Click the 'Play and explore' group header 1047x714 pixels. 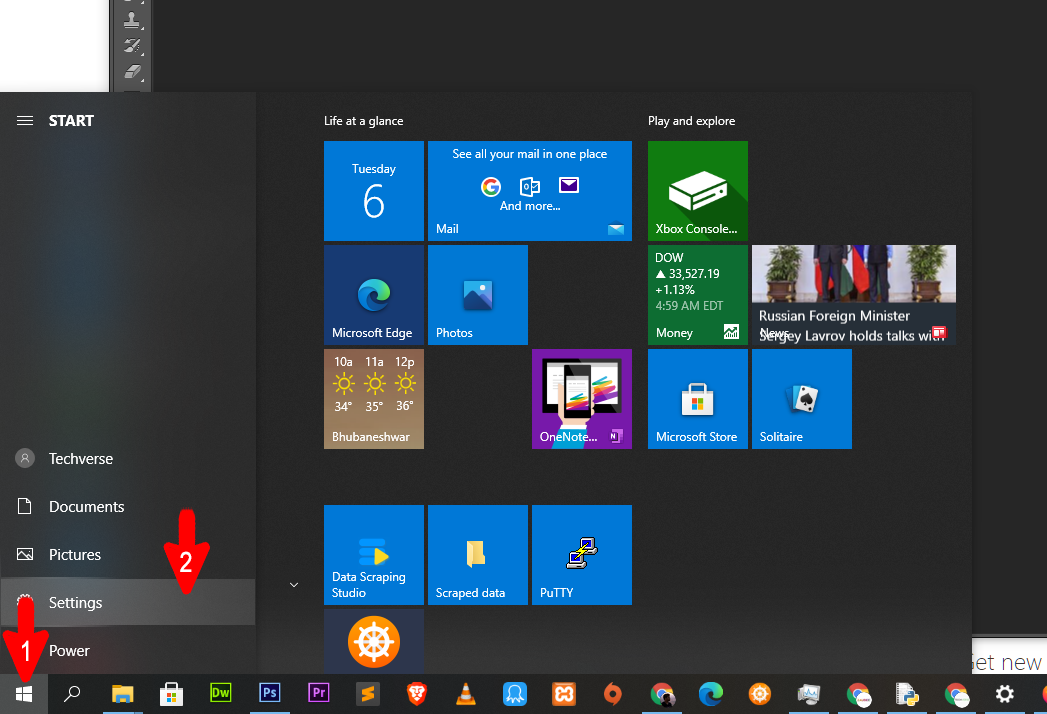pyautogui.click(x=692, y=121)
